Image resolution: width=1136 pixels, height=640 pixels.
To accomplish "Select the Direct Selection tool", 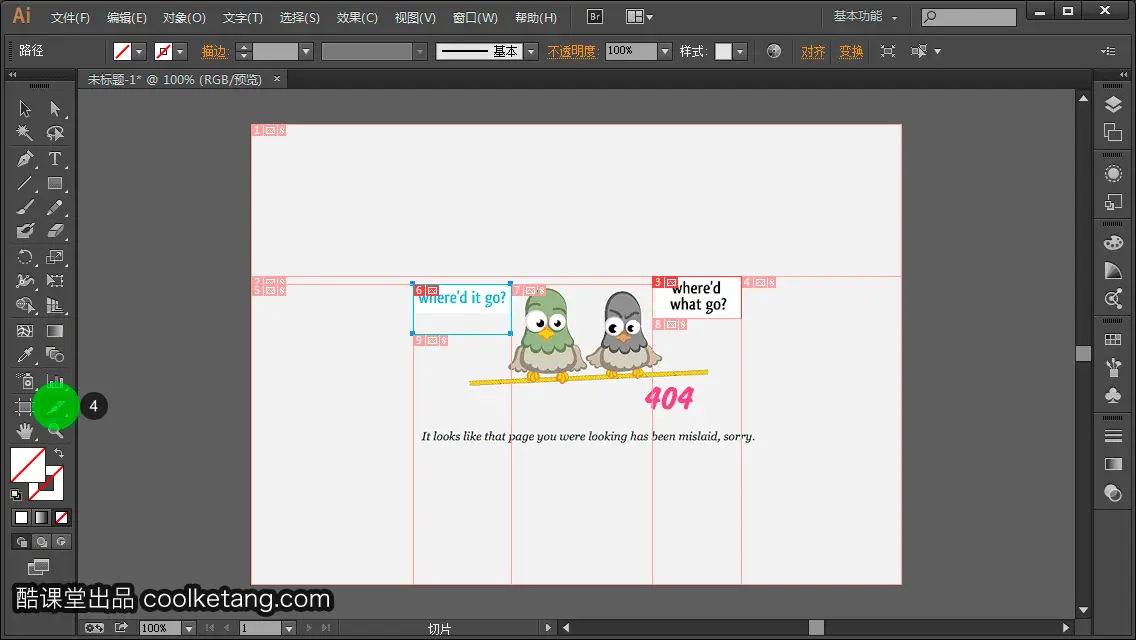I will click(x=55, y=109).
